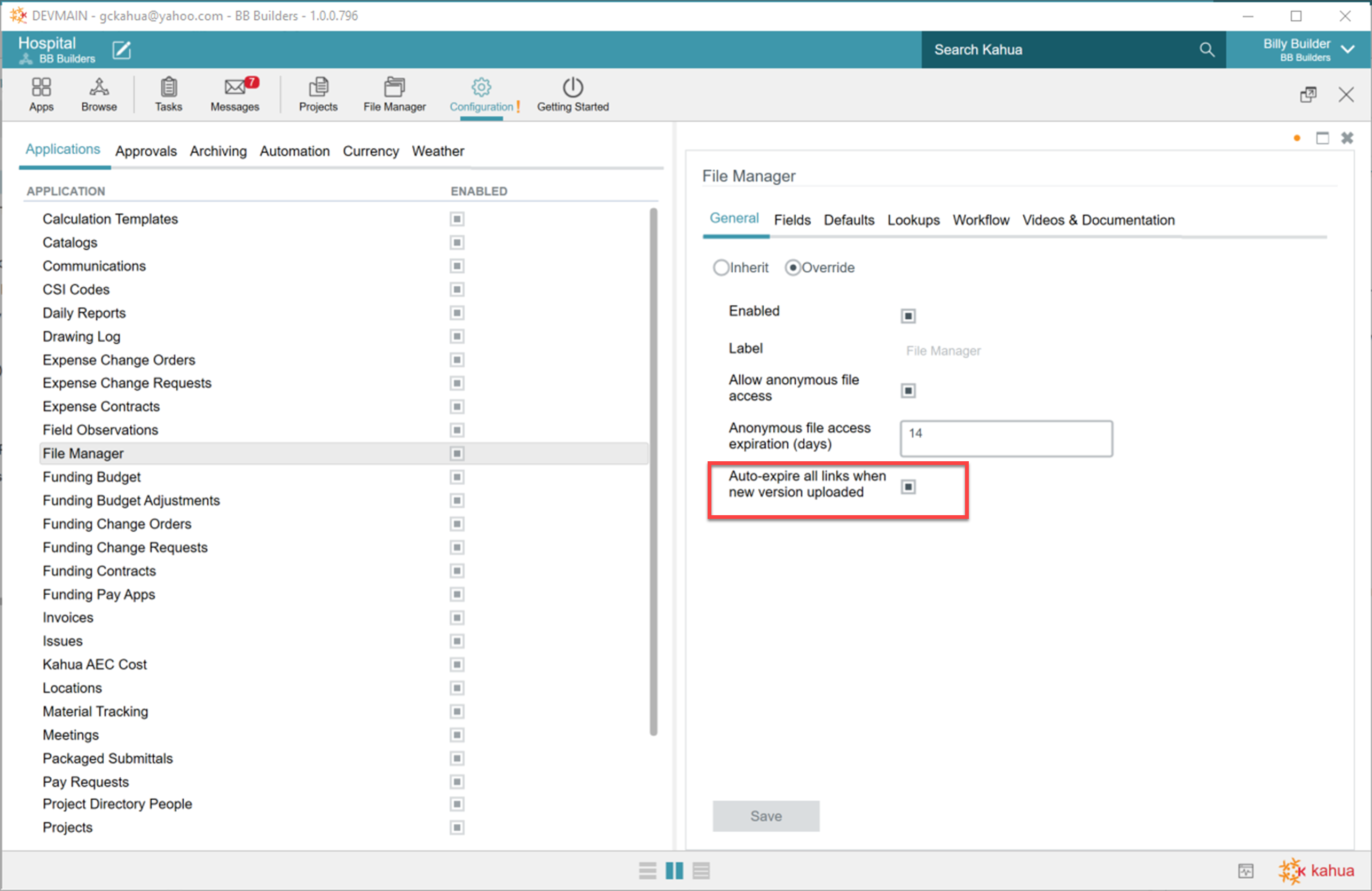Screen dimensions: 1372x891
Task: Toggle Allow anonymous file access checkbox
Action: tap(908, 391)
